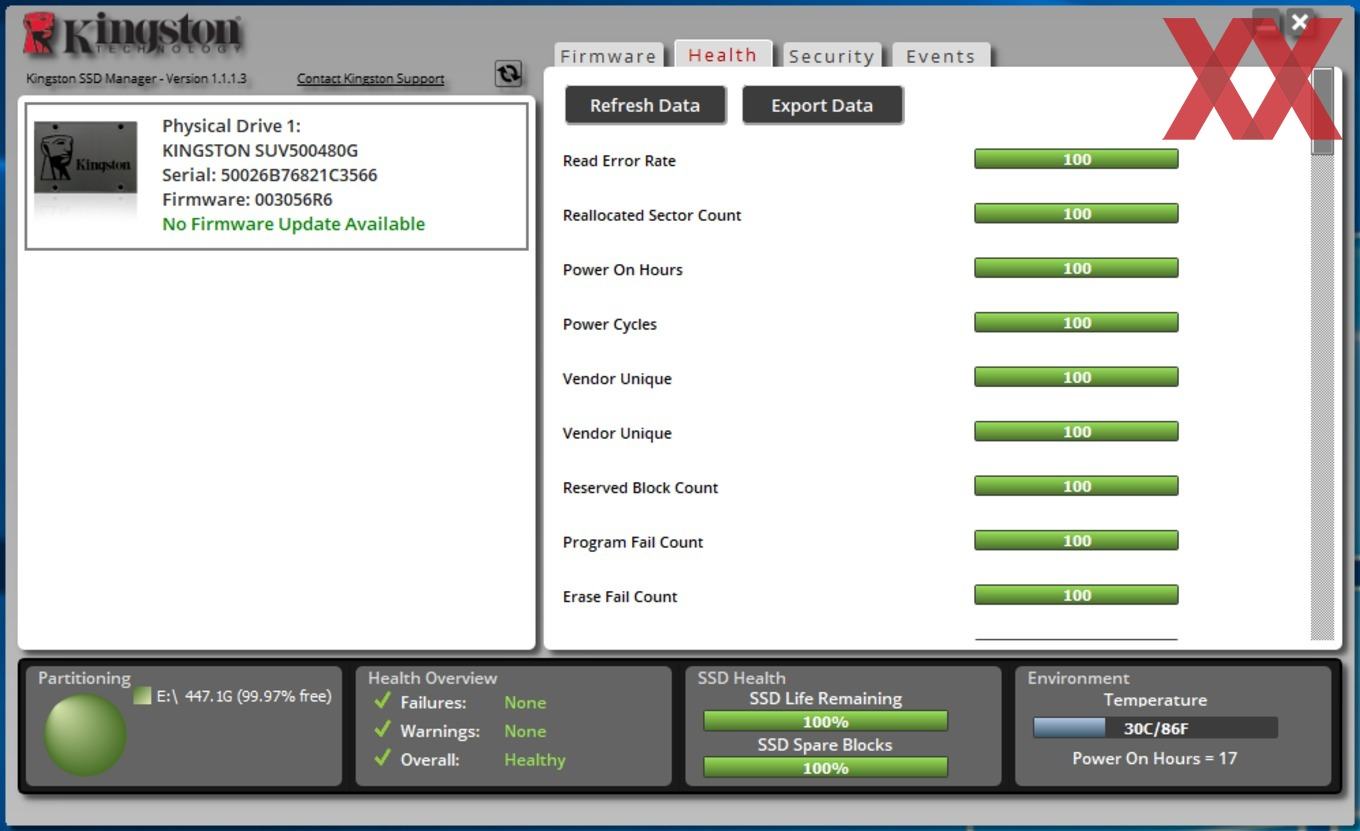Click the "Environment" panel heading
Screen dimensions: 1360x831
click(1078, 677)
